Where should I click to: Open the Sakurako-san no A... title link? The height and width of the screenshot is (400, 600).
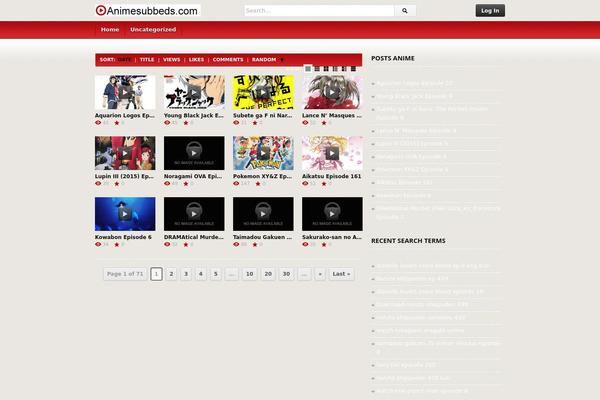(332, 237)
